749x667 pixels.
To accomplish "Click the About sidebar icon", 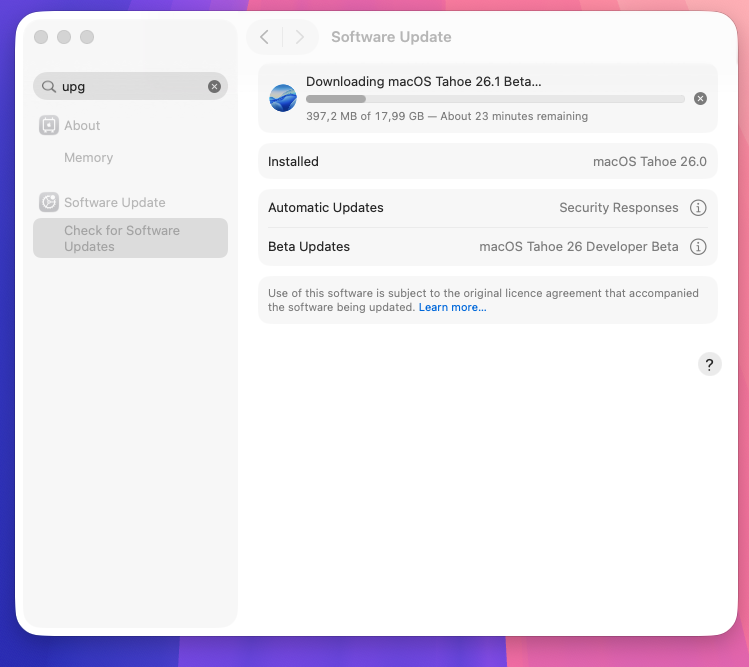I will (48, 125).
